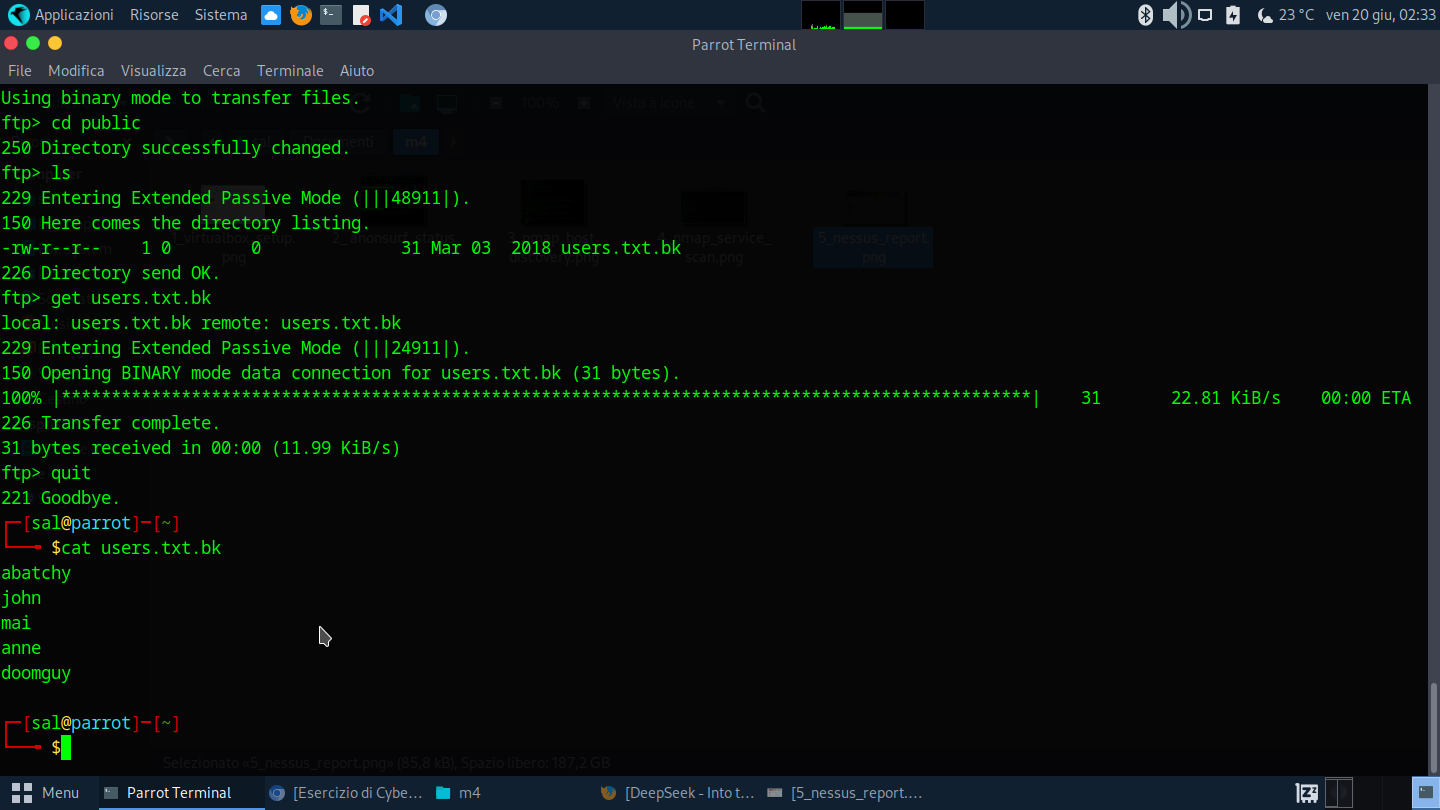Screen dimensions: 1440x810
Task: Open the Terminale menu
Action: click(290, 71)
